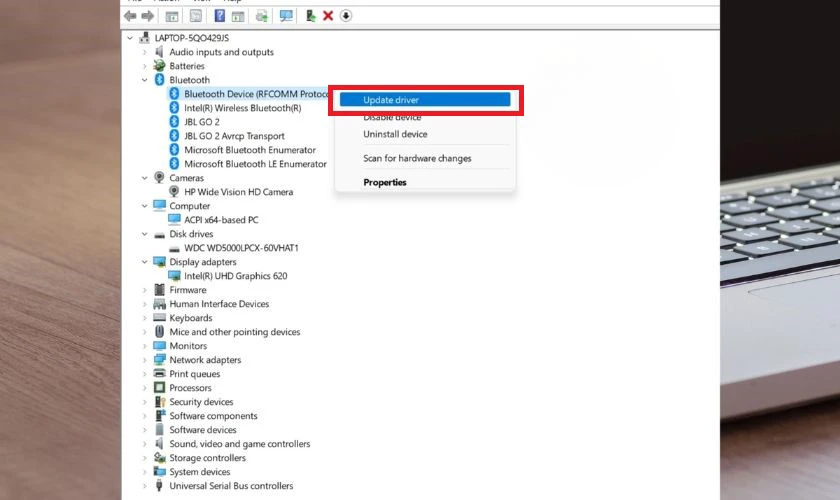Click the Bluetooth category icon
The width and height of the screenshot is (840, 500).
pos(159,79)
